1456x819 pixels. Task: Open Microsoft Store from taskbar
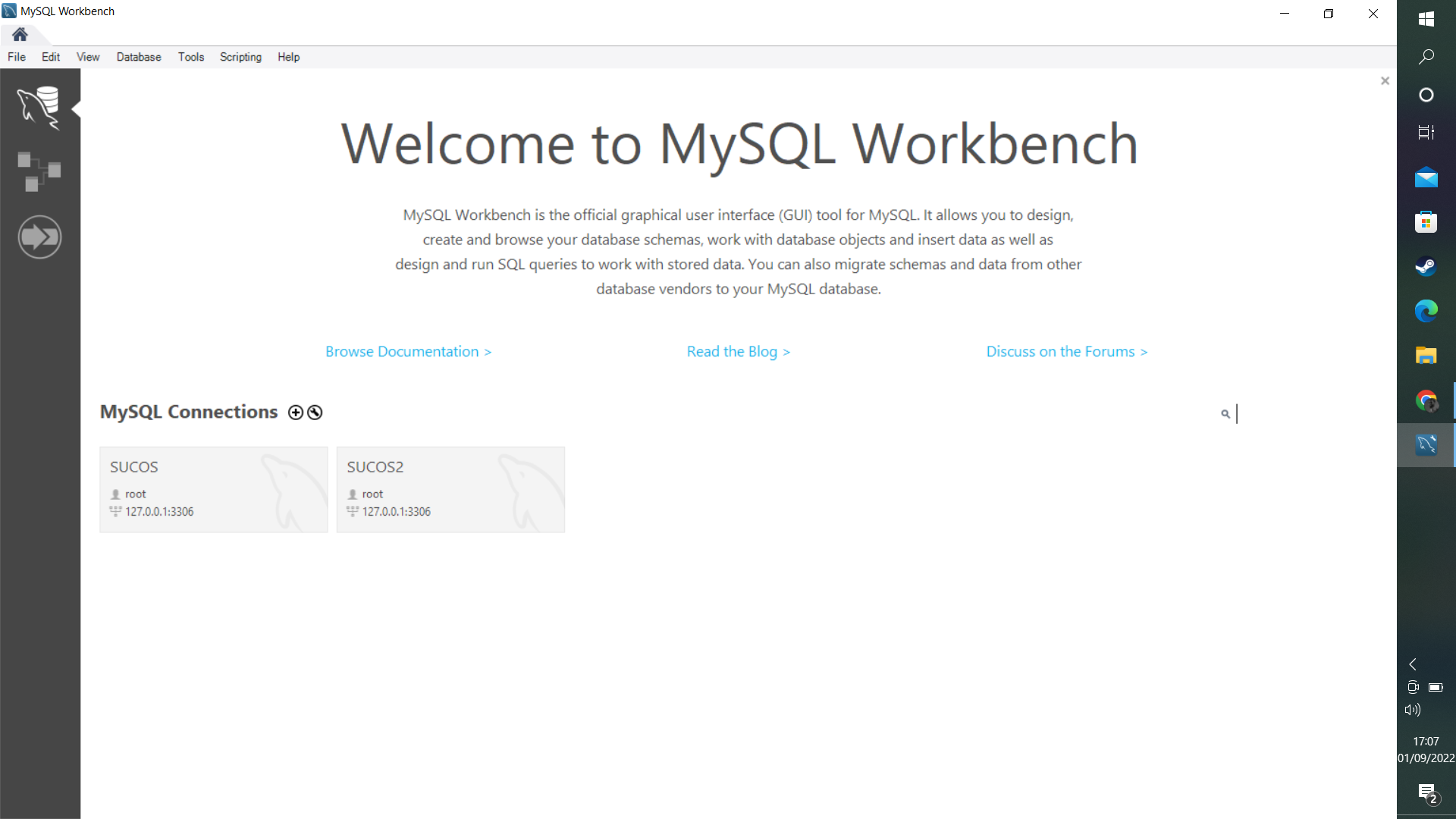[1426, 222]
